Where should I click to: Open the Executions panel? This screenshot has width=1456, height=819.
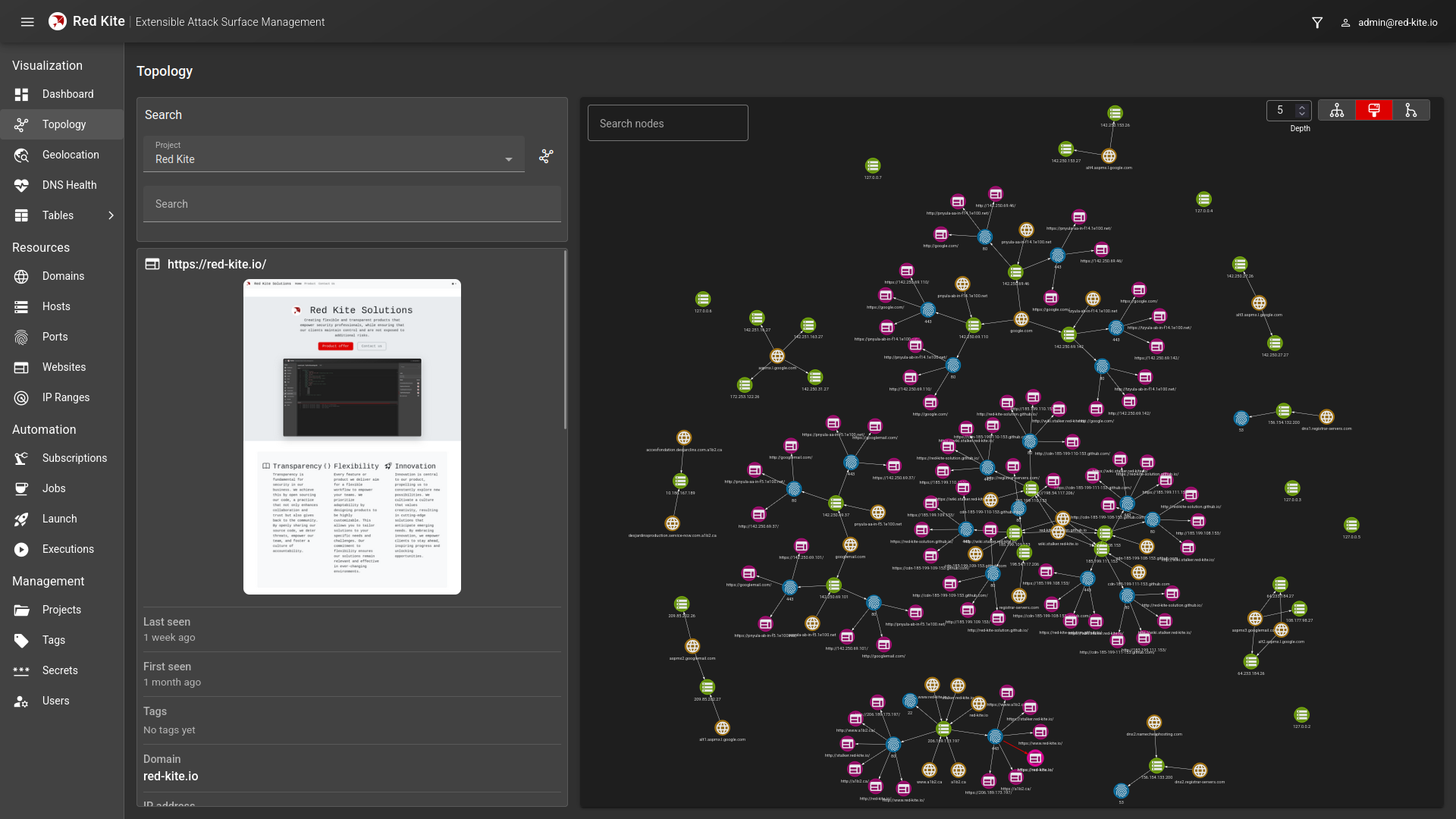67,549
